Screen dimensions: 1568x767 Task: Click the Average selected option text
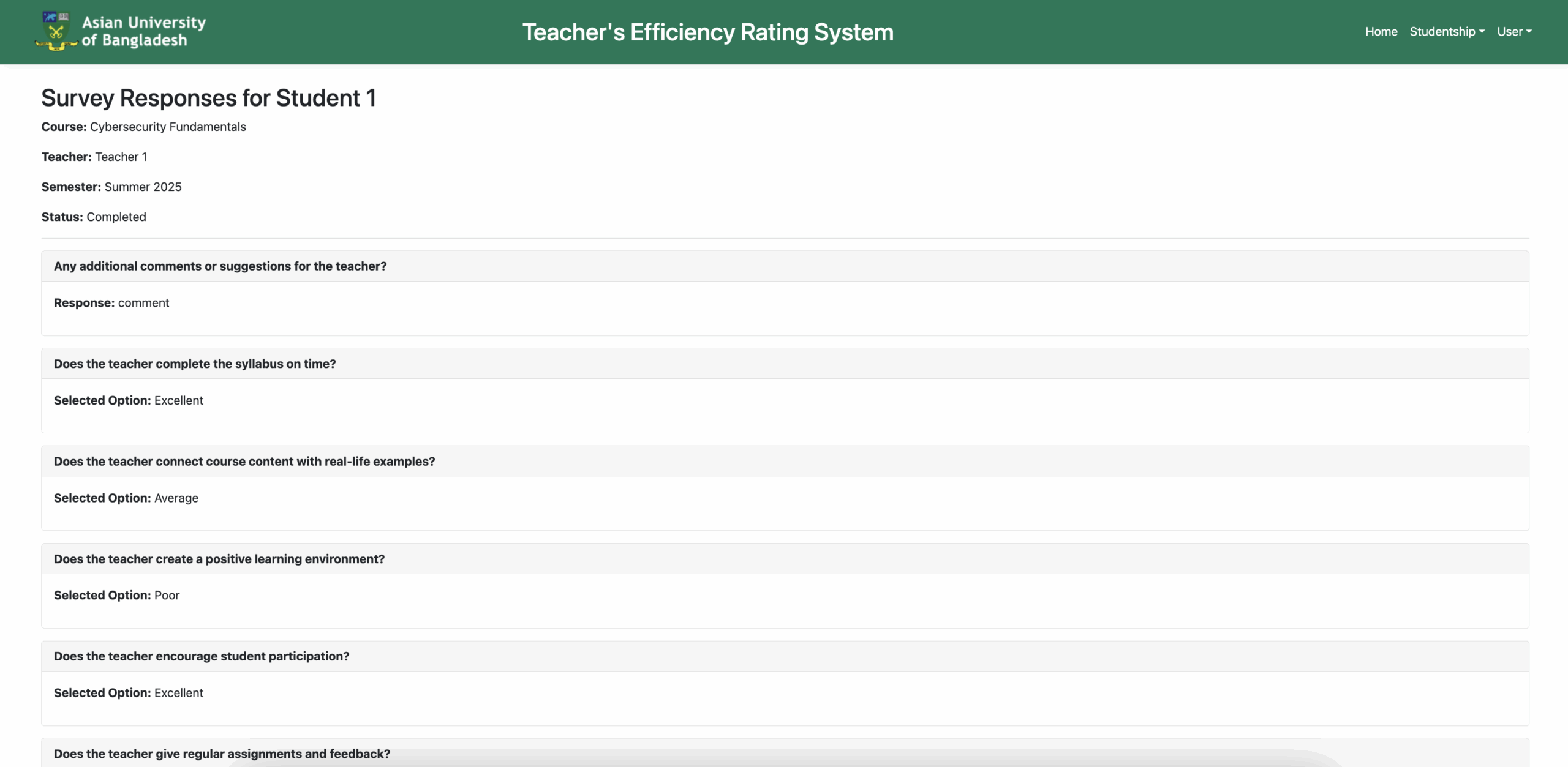176,498
